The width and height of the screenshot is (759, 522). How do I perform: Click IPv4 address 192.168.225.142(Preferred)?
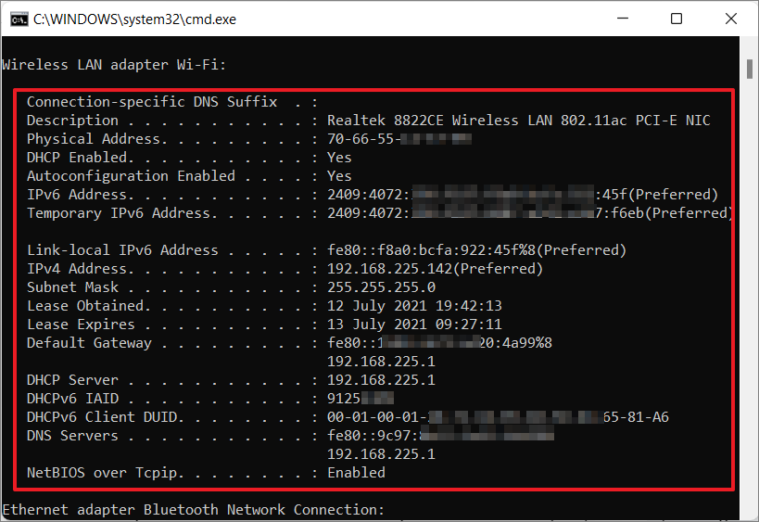[435, 269]
